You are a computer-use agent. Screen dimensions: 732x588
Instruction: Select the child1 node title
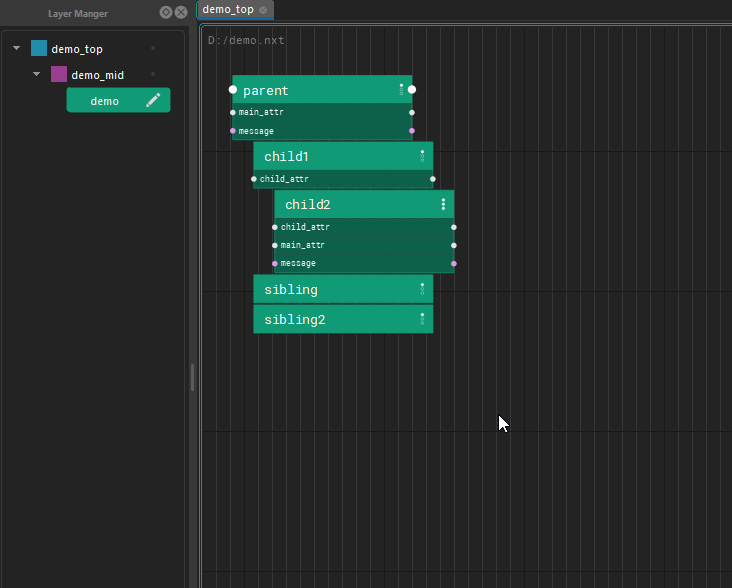286,156
